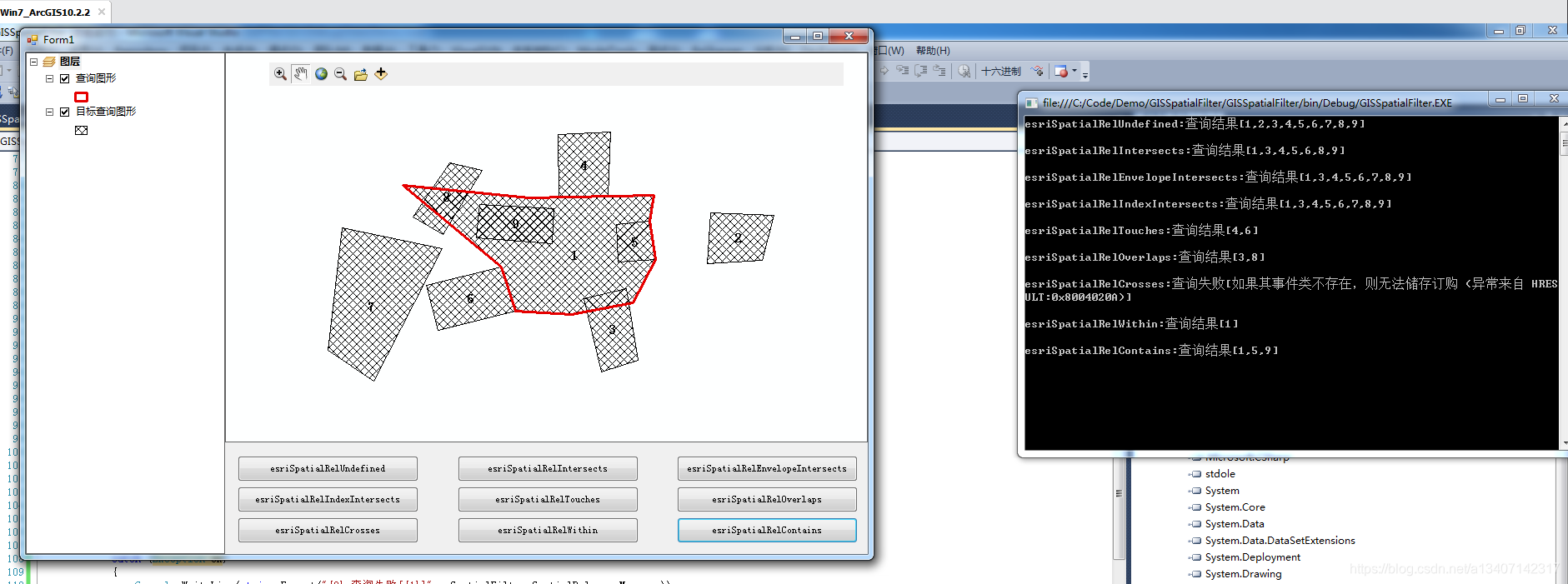The height and width of the screenshot is (584, 1568).
Task: Click the esriSpatialRelTouches button
Action: click(548, 500)
